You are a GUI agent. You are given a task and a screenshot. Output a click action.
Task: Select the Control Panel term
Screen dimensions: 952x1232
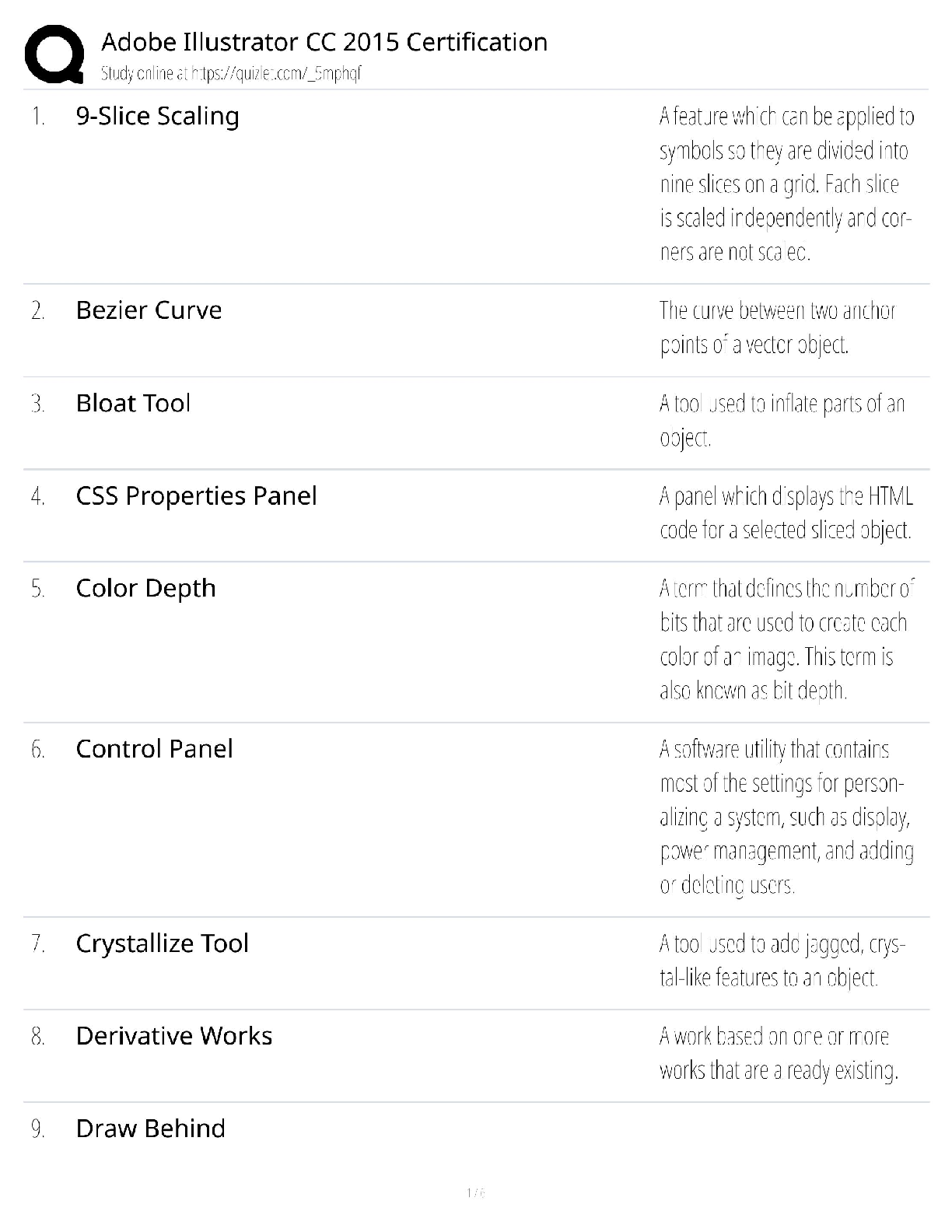(154, 748)
